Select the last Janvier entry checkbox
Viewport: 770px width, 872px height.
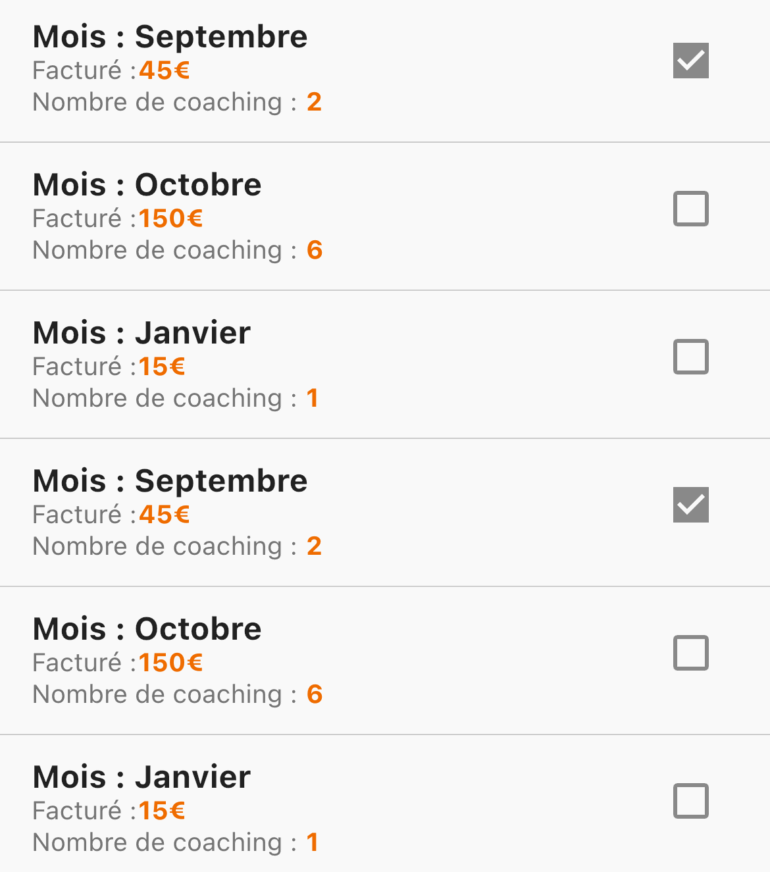pos(690,801)
